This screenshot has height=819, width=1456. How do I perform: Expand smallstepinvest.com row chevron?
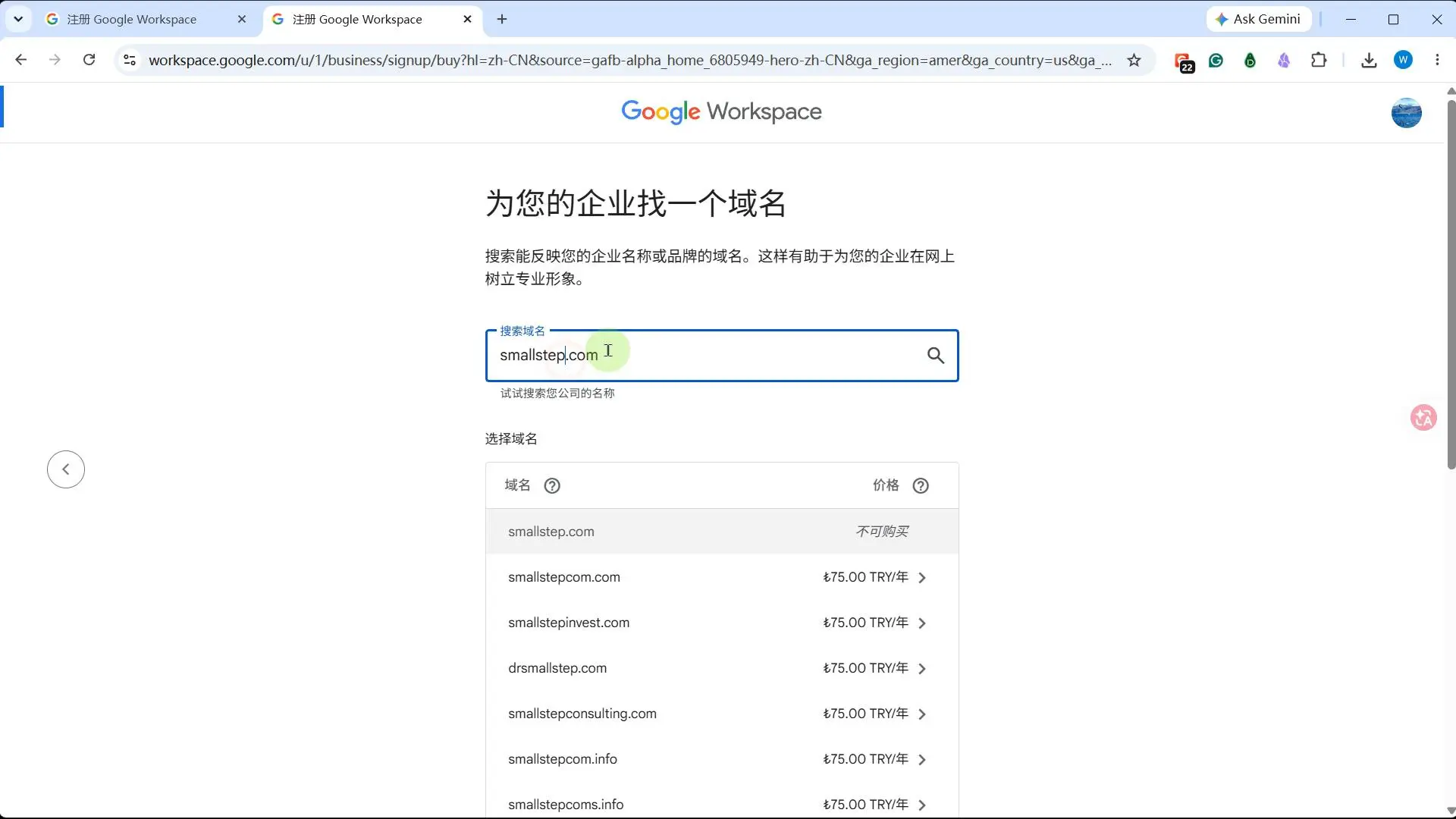pos(922,623)
